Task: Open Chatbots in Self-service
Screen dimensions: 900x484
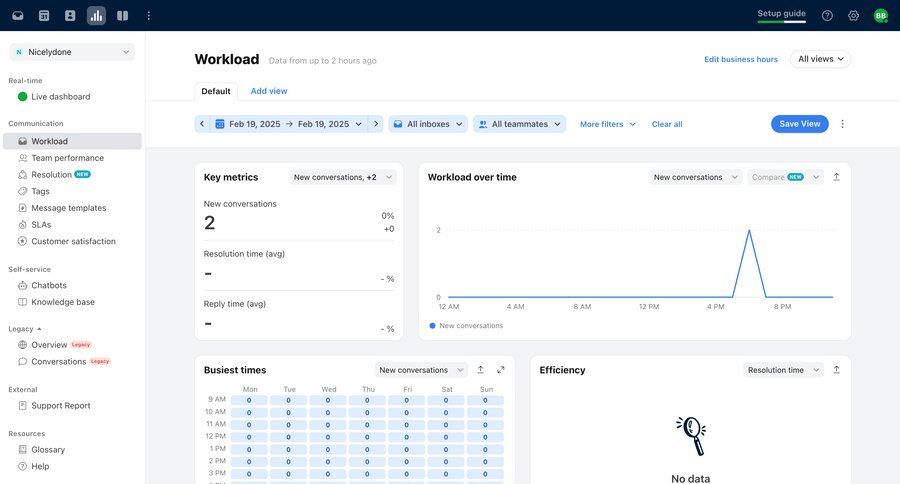Action: click(x=49, y=285)
